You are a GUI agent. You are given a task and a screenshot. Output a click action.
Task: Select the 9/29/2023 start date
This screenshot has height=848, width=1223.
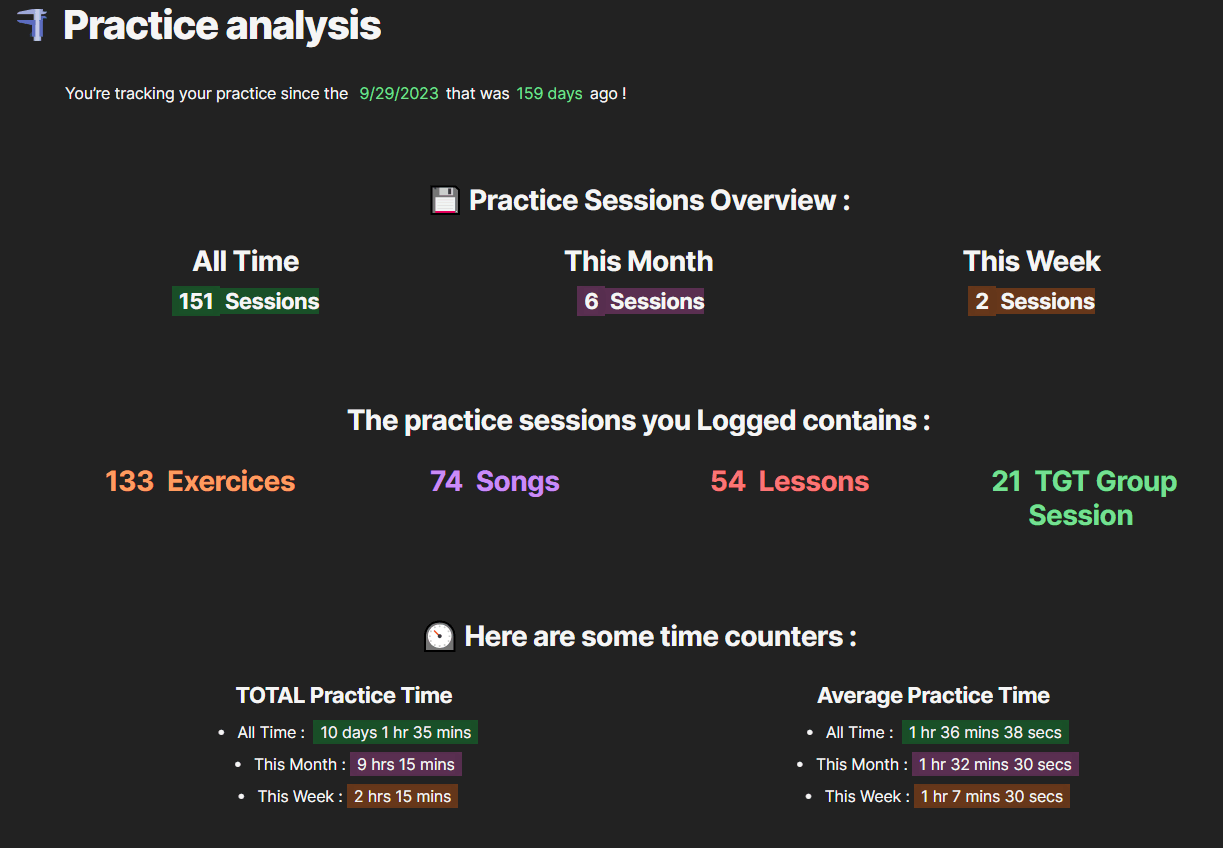[x=399, y=94]
